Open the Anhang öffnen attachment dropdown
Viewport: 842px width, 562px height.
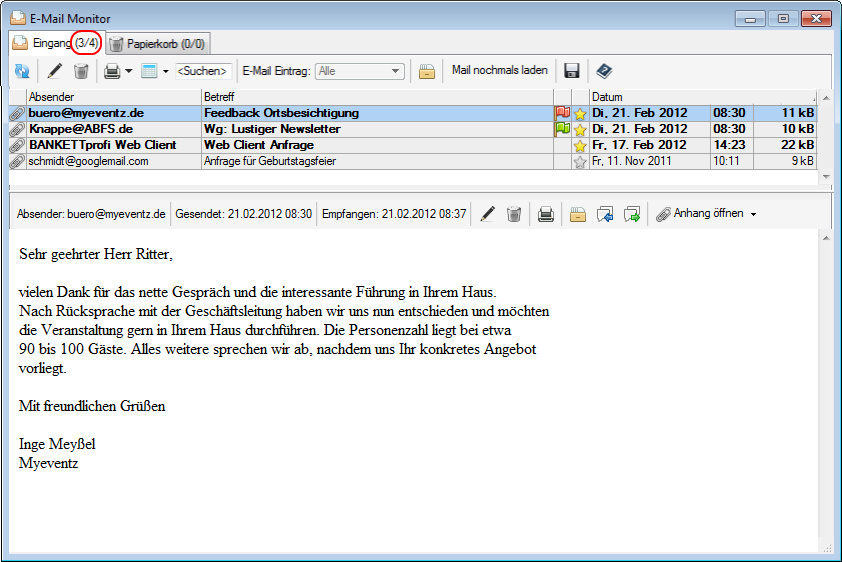point(706,214)
